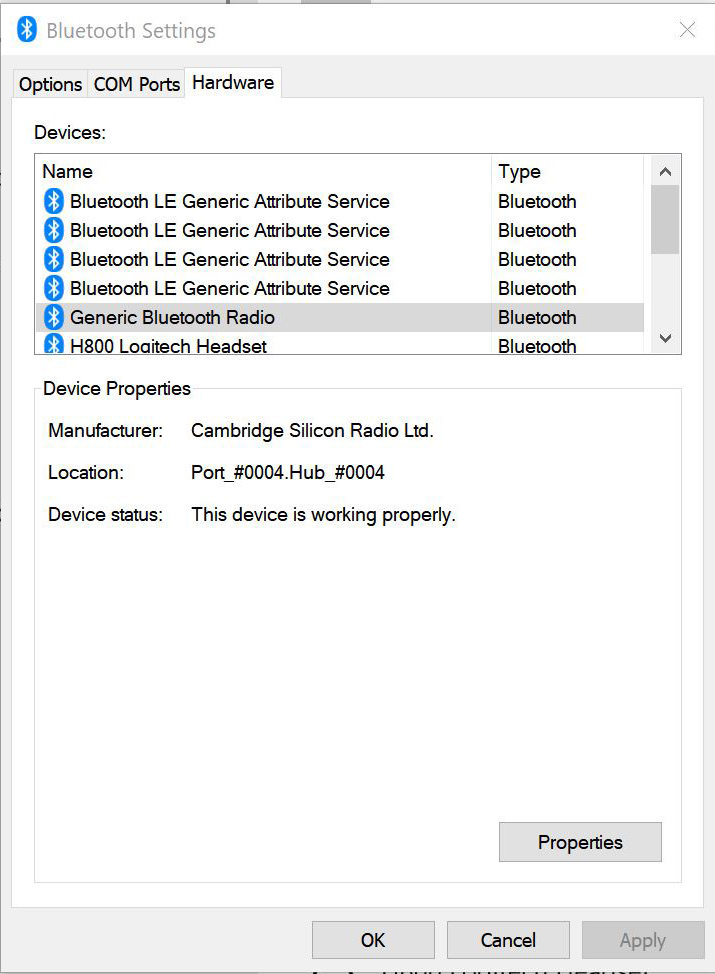Confirm settings with the OK button
Image resolution: width=715 pixels, height=974 pixels.
click(372, 940)
